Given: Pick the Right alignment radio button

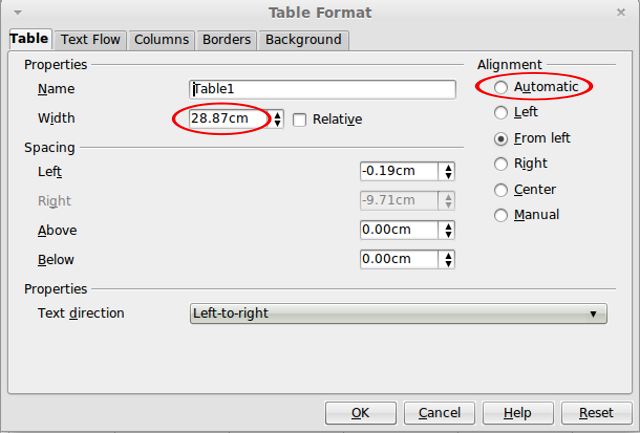Looking at the screenshot, I should 501,163.
